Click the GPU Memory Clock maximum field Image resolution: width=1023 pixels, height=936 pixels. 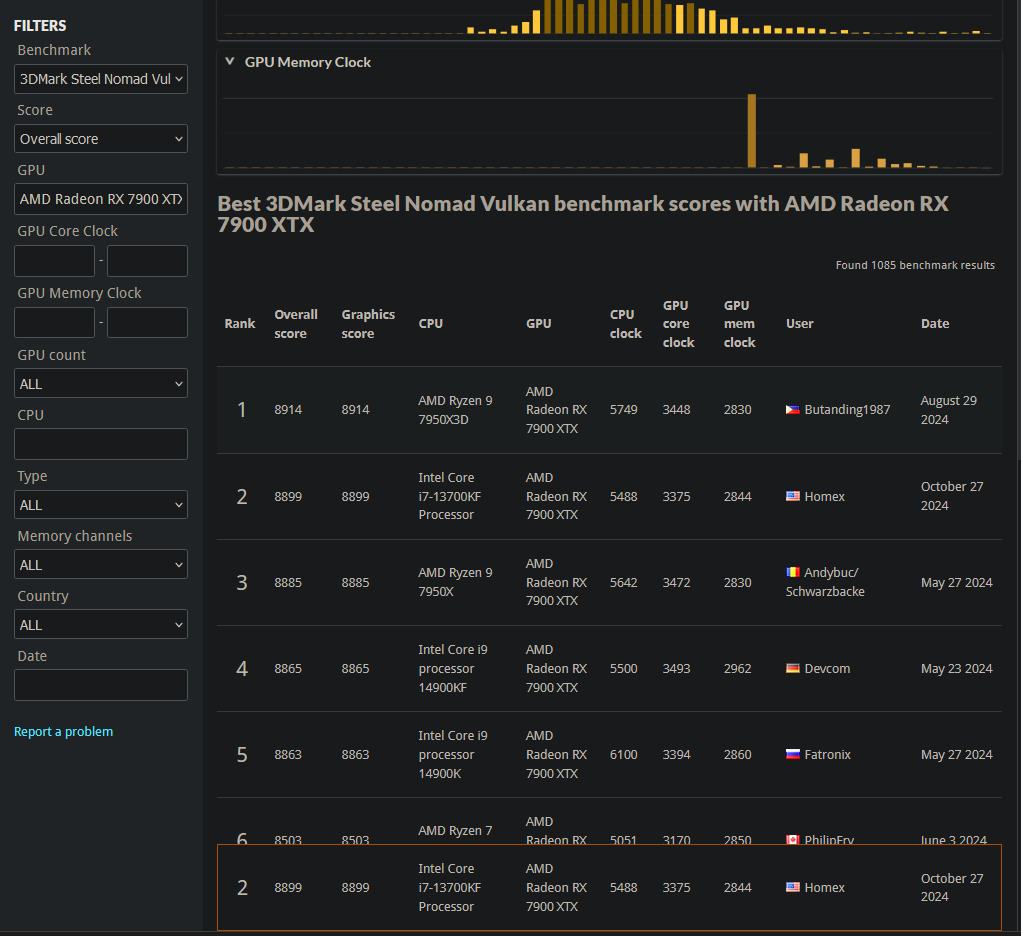pyautogui.click(x=147, y=323)
